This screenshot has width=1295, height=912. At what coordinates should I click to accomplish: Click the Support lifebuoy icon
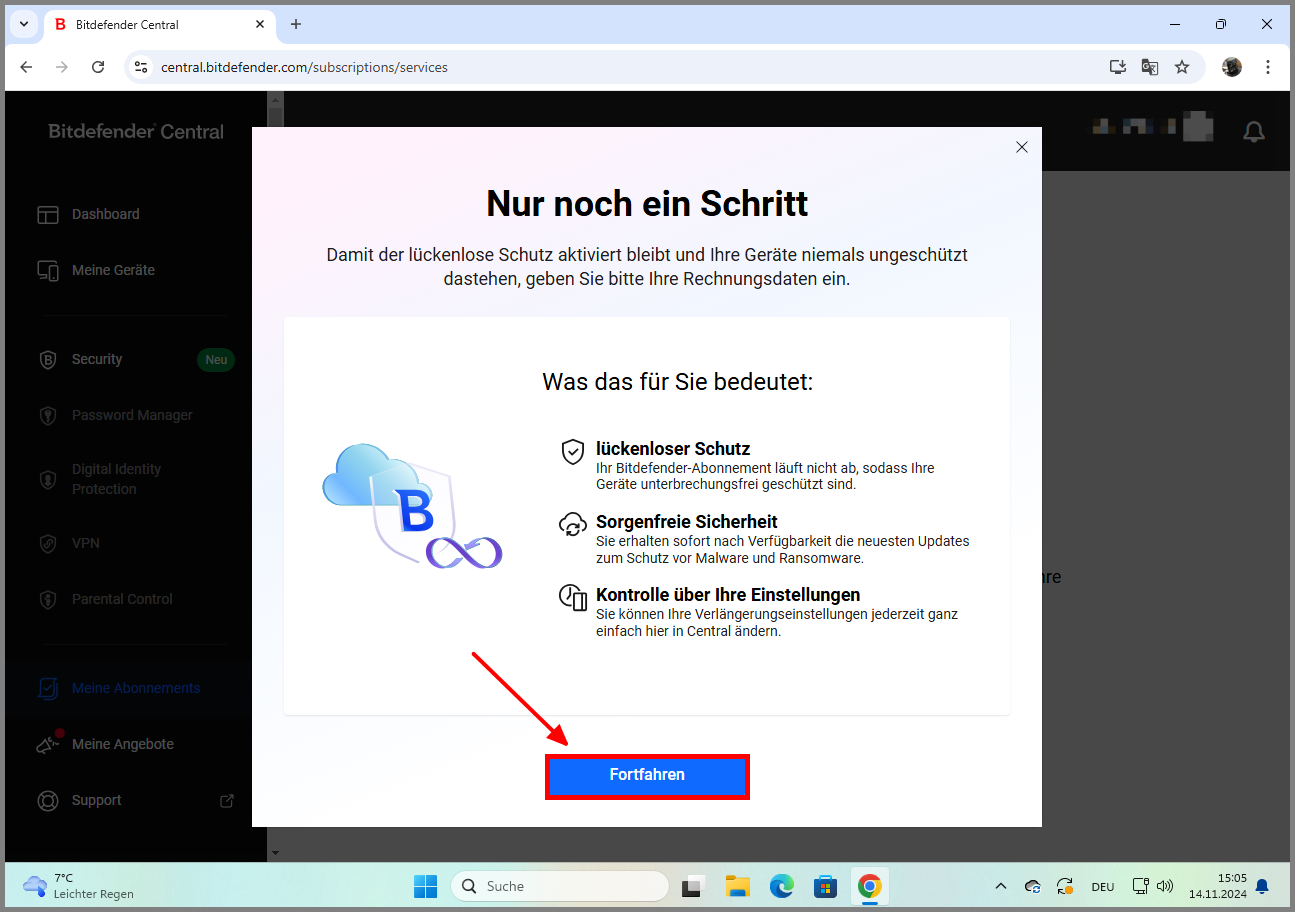(x=48, y=800)
